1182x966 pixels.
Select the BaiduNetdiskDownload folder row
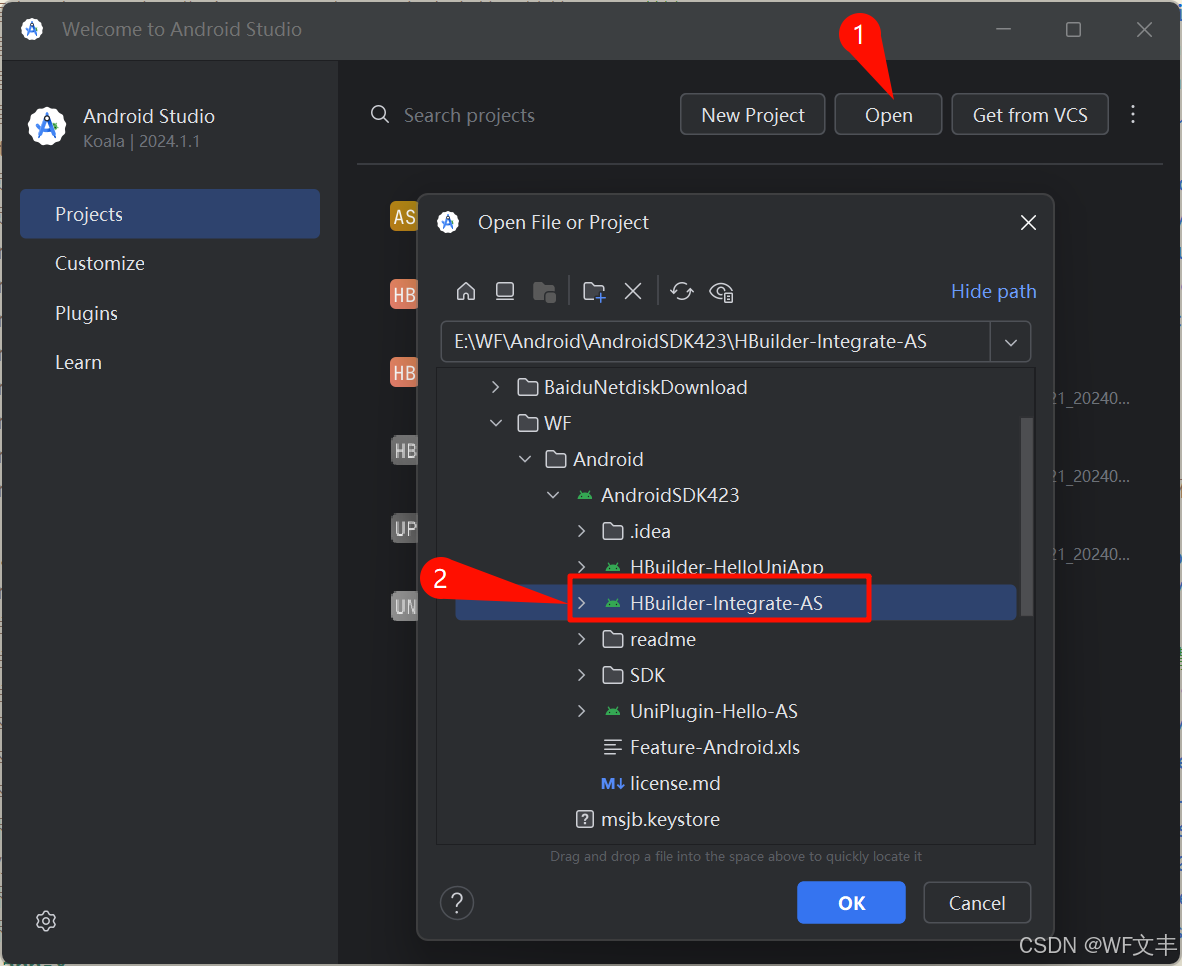click(x=736, y=387)
